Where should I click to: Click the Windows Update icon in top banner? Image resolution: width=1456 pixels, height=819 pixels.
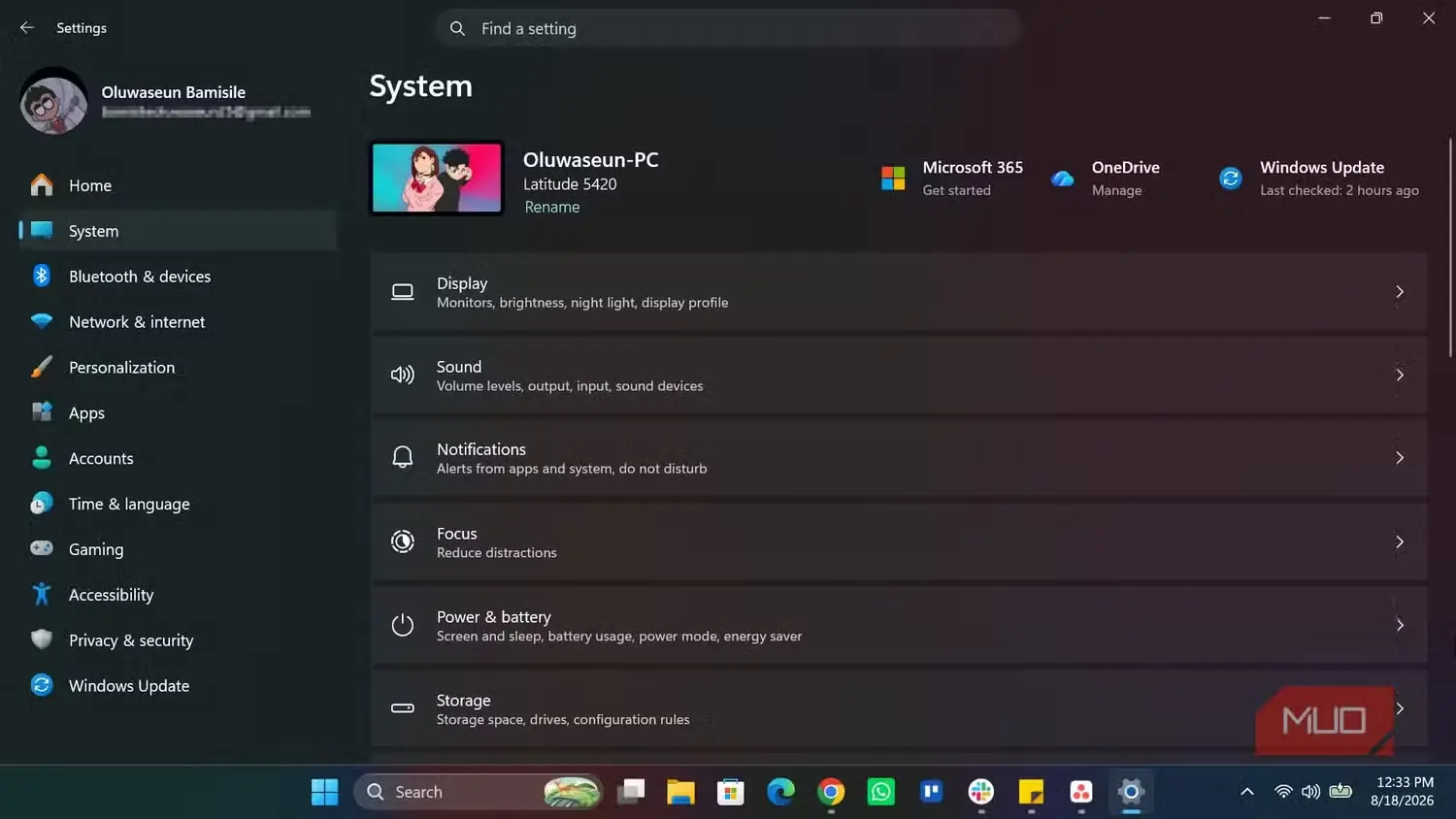click(1231, 179)
